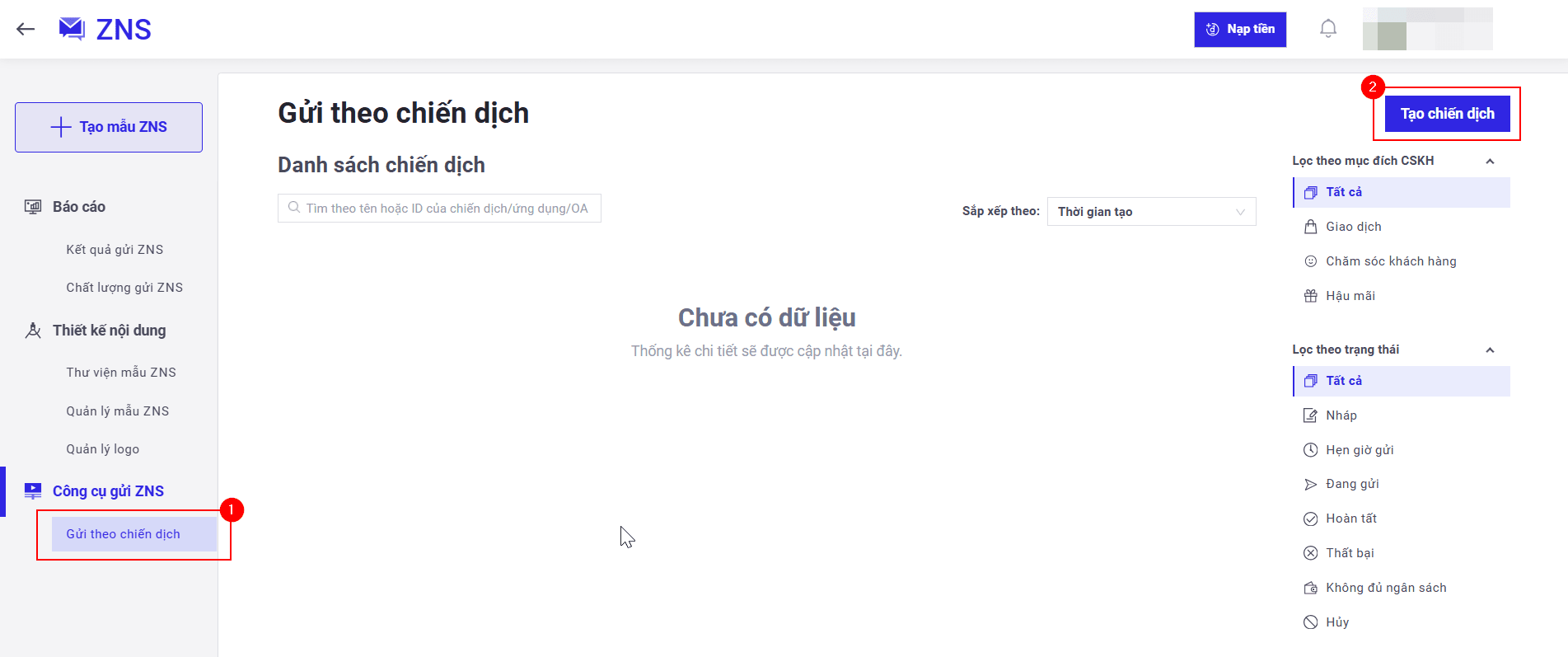Open Kết quả gửi ZNS report
This screenshot has width=1568, height=657.
(115, 250)
